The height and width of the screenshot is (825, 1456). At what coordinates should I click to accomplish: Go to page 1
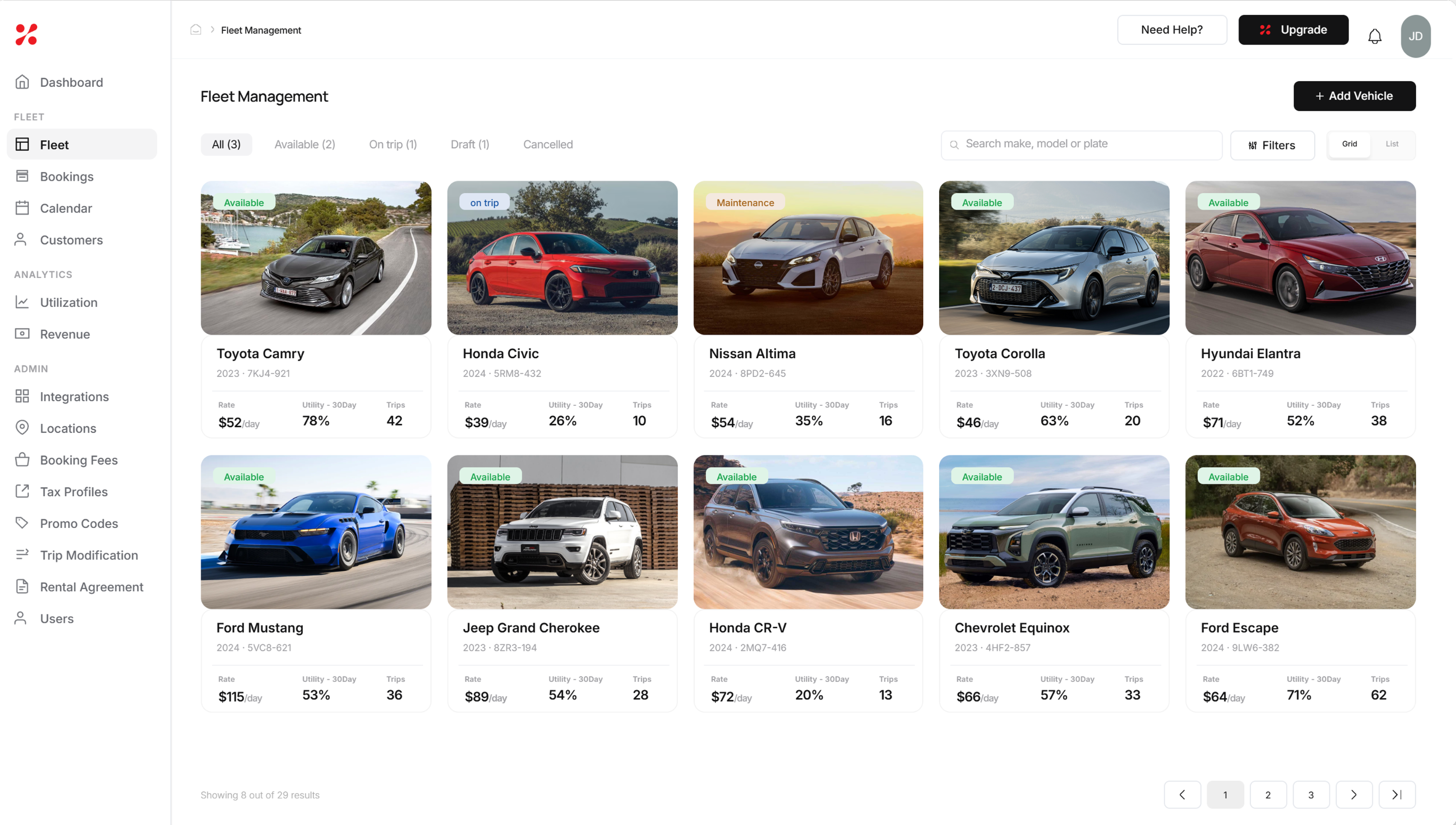tap(1225, 794)
